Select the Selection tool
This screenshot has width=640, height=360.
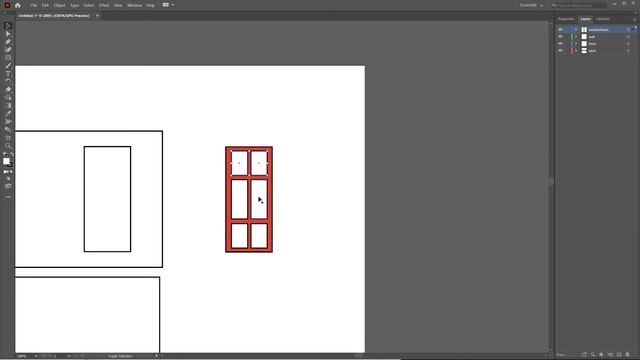click(x=8, y=26)
